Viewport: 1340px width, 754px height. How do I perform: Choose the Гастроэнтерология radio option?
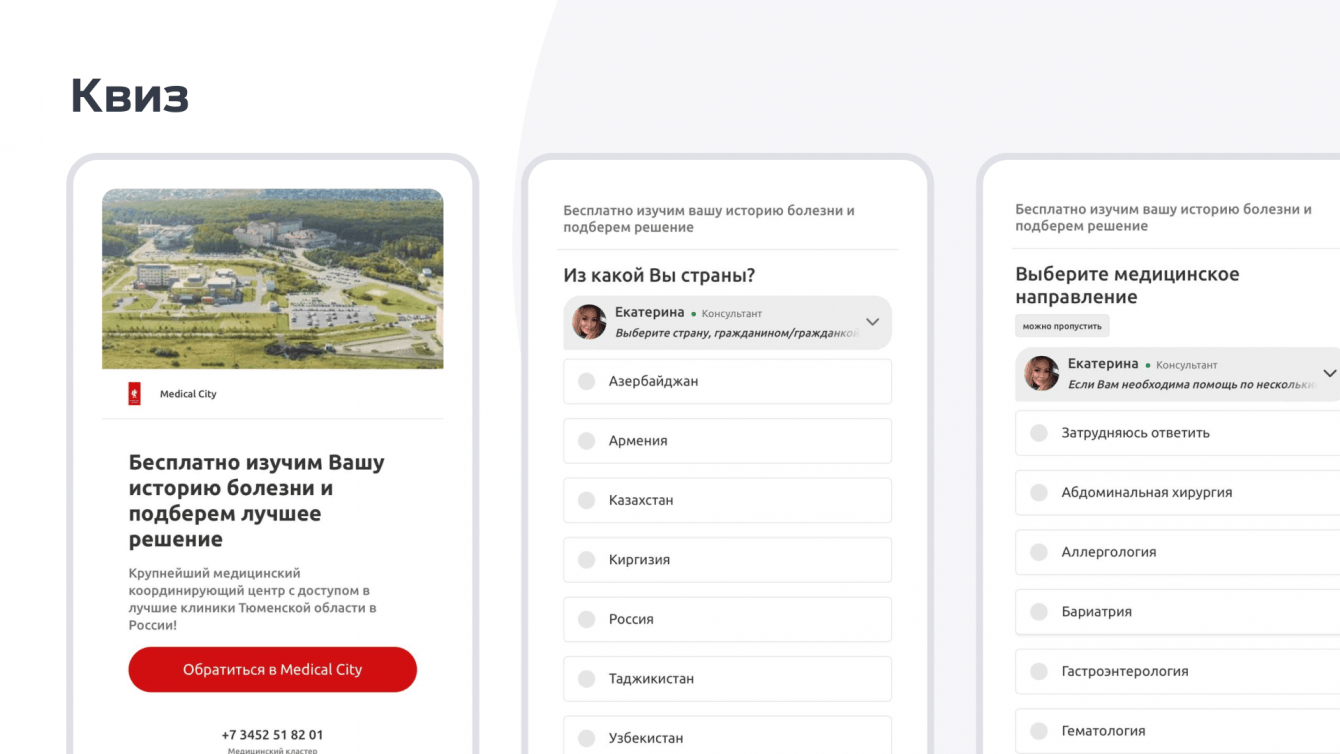pyautogui.click(x=1178, y=671)
